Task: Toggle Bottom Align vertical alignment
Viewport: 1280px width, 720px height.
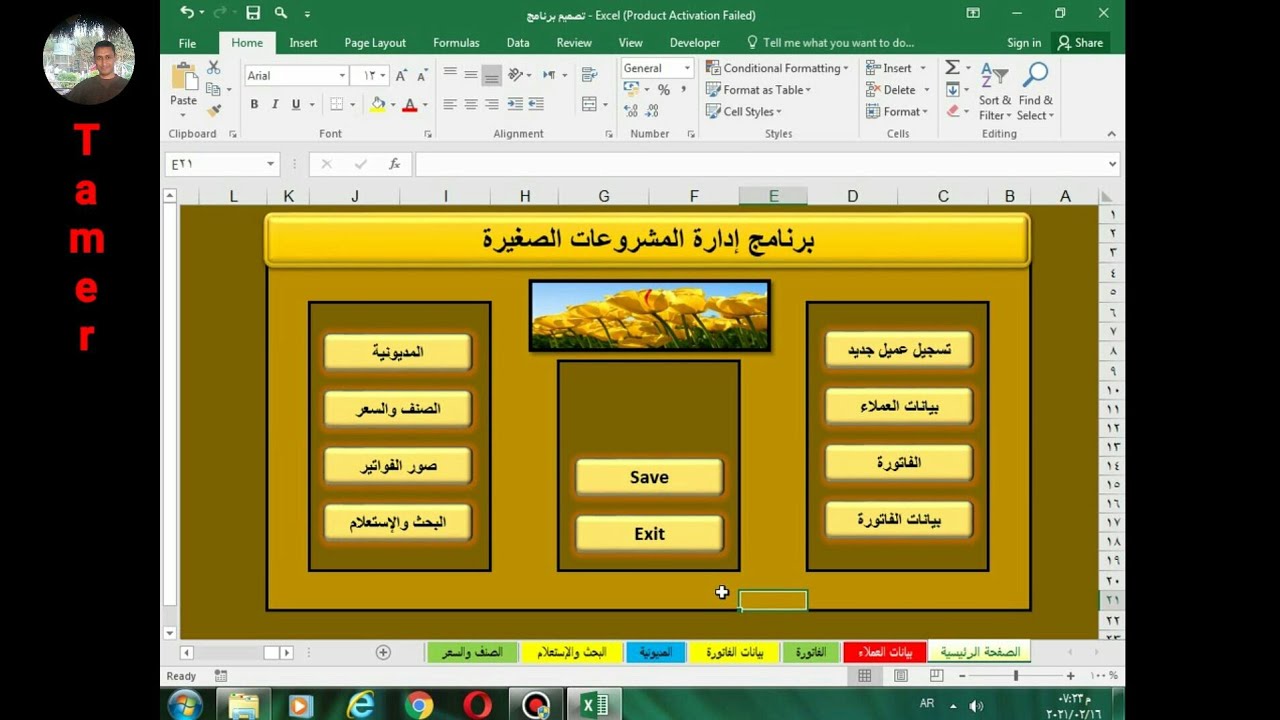Action: point(492,74)
